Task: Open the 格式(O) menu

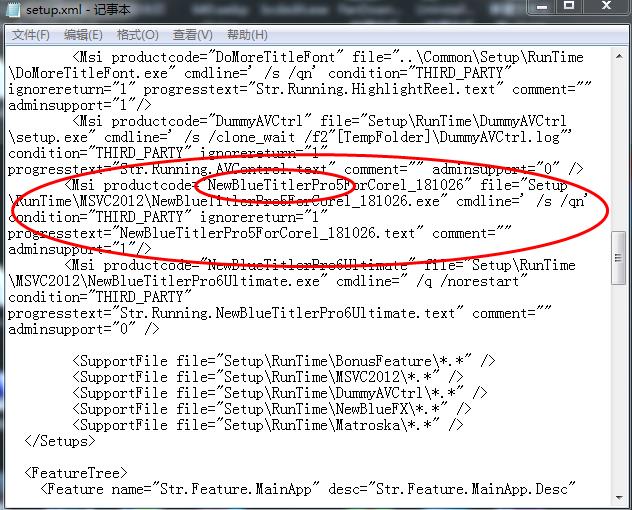Action: click(137, 35)
